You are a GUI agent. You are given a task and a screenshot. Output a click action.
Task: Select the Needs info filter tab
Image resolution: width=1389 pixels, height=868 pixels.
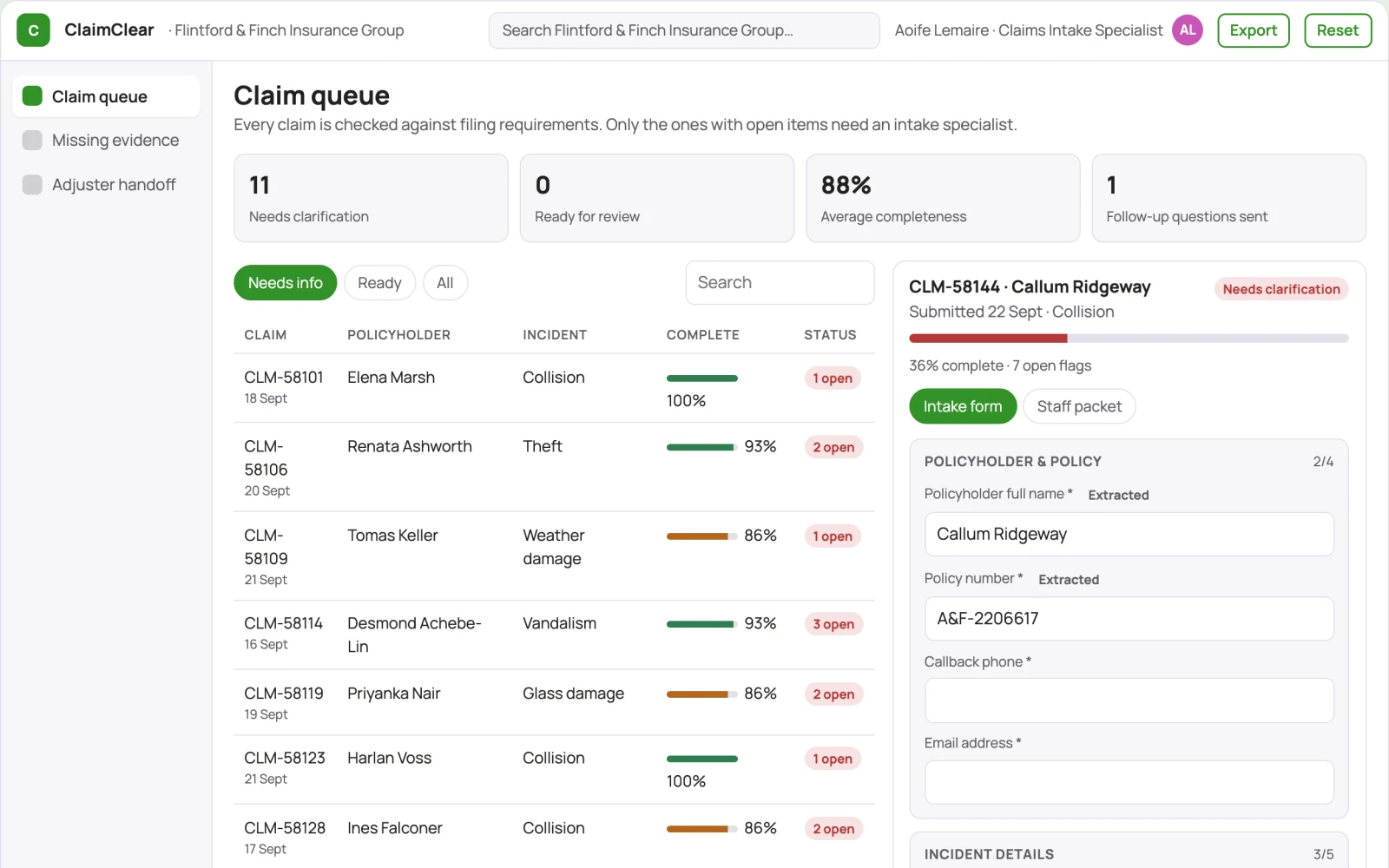(285, 283)
